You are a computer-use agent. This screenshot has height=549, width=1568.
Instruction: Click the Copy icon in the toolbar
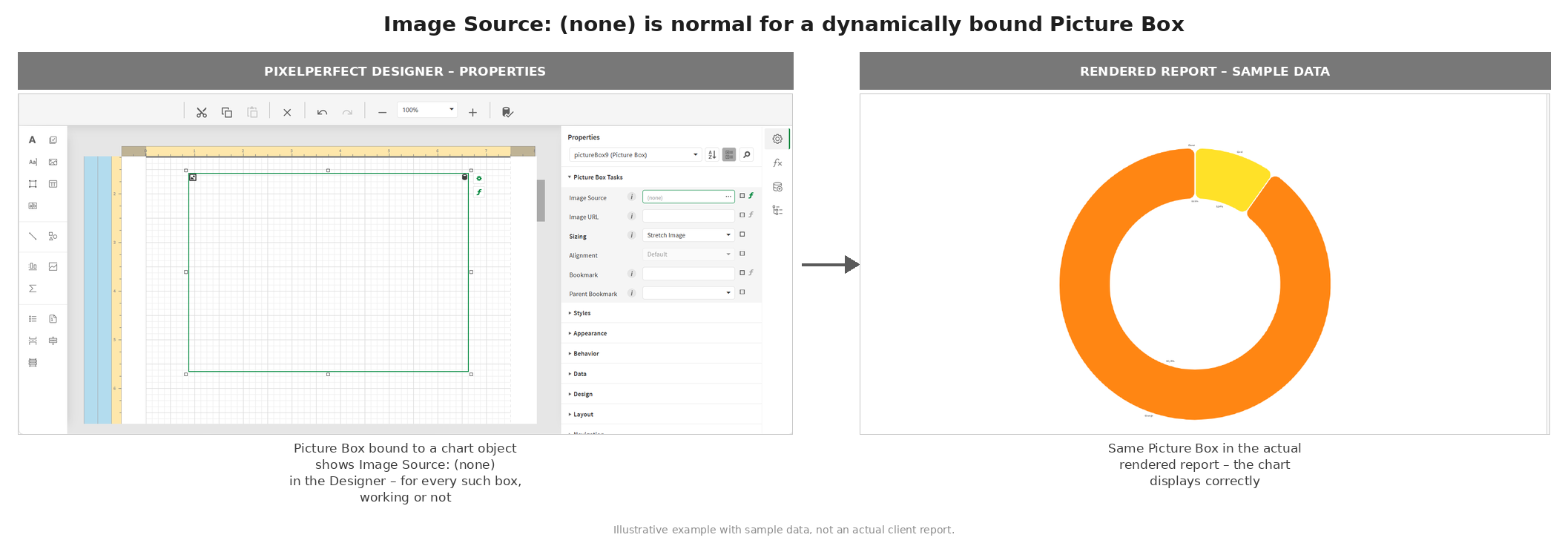pyautogui.click(x=227, y=112)
